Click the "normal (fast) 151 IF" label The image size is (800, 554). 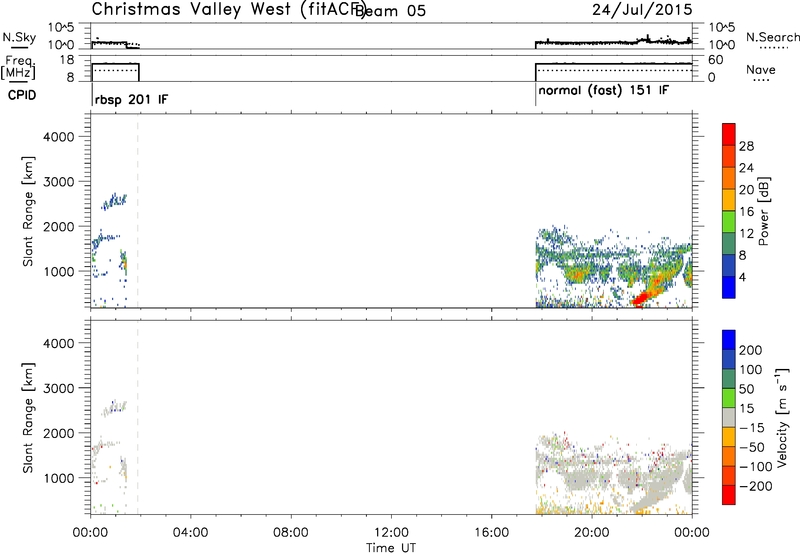(x=604, y=91)
